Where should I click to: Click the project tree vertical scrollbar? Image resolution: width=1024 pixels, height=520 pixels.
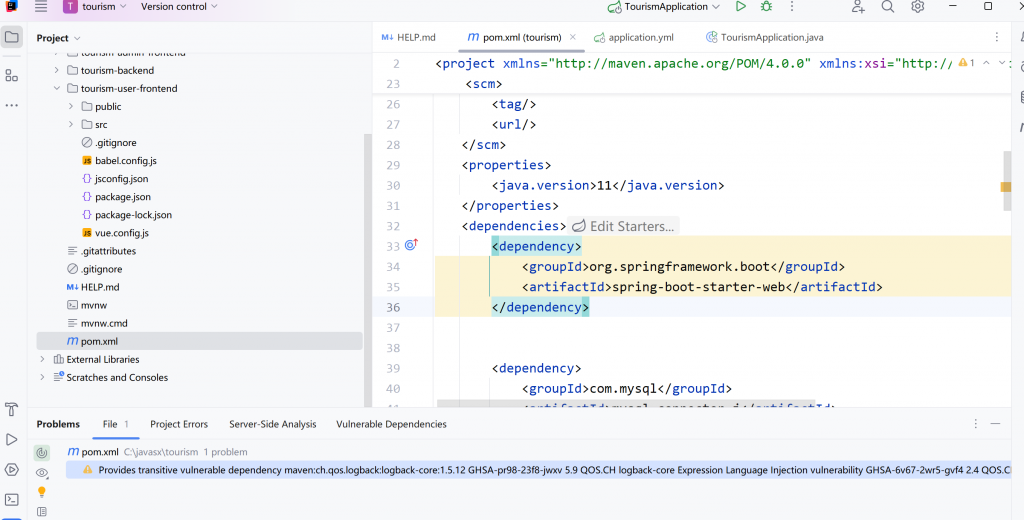tap(368, 270)
